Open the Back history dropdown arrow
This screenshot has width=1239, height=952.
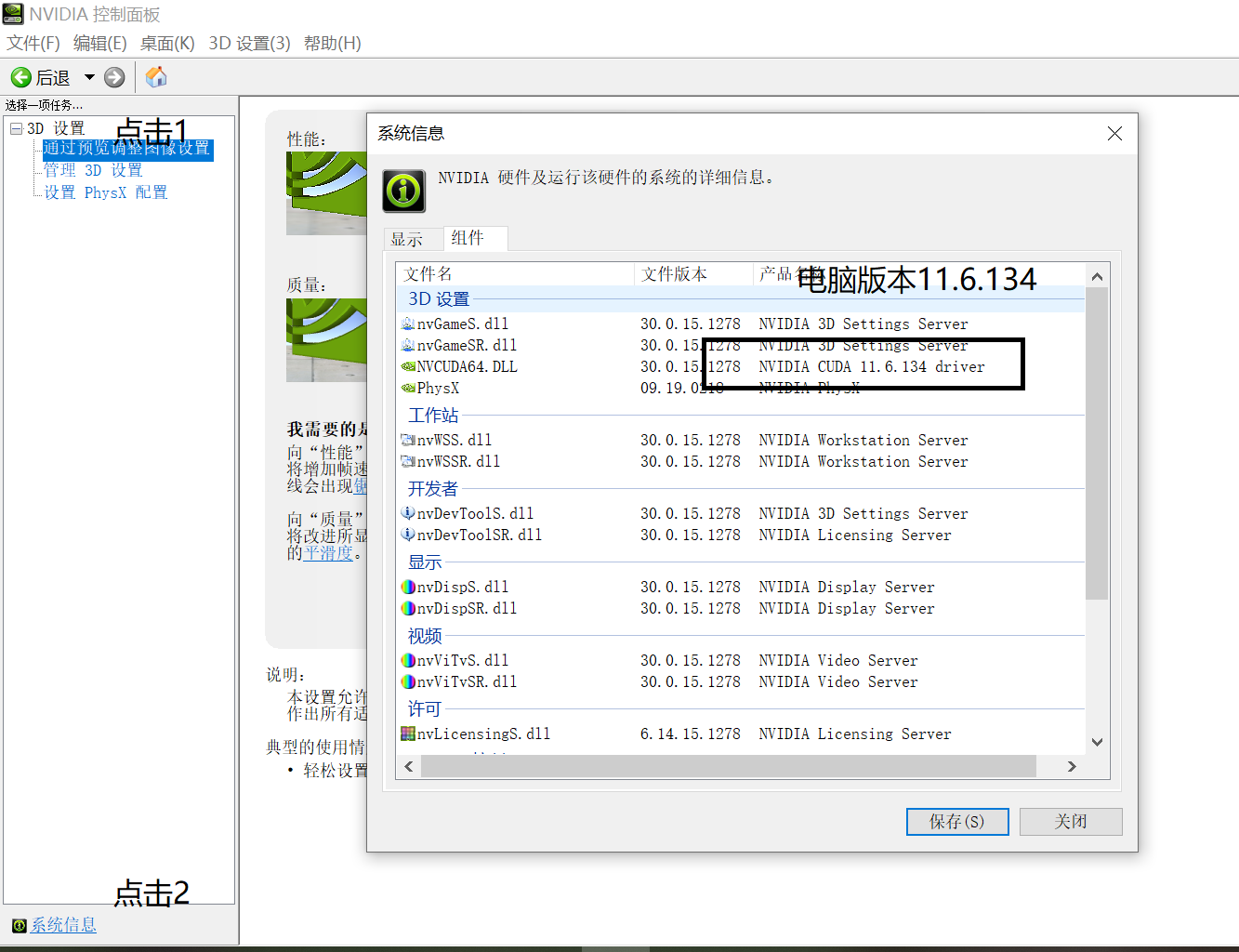tap(90, 77)
